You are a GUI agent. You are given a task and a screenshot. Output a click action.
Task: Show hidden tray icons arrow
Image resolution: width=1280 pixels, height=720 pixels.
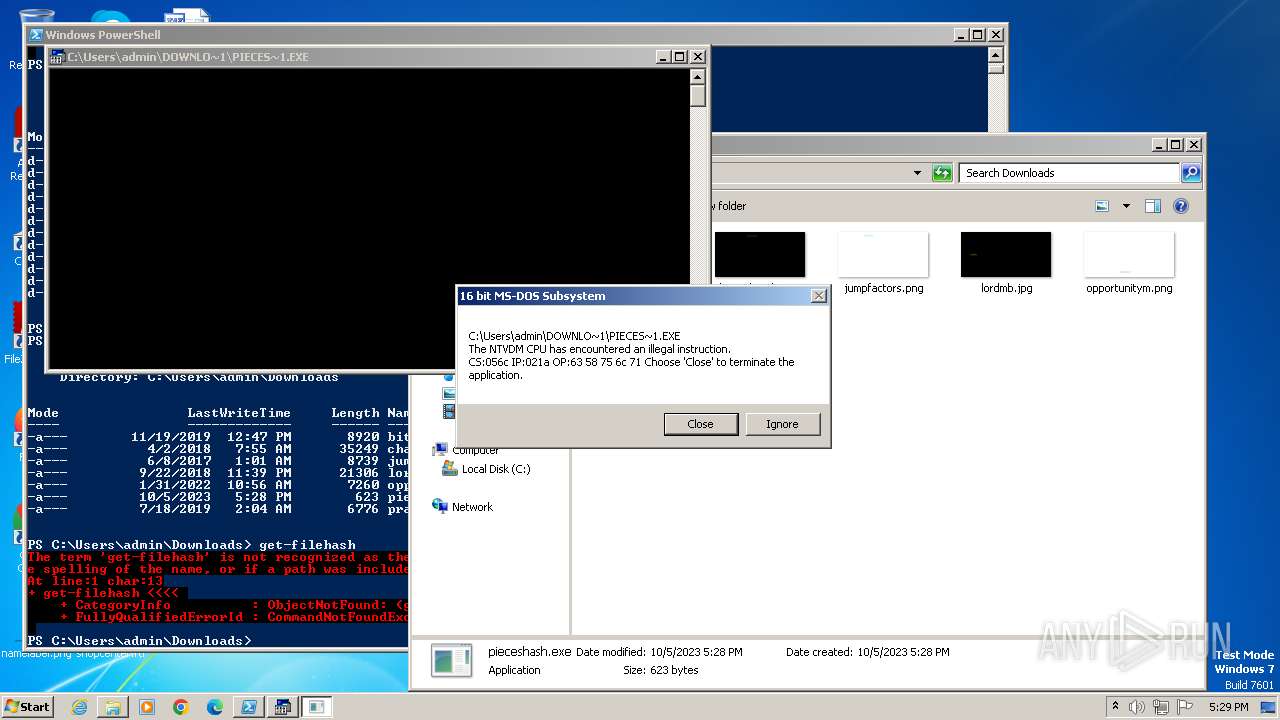[x=1115, y=706]
